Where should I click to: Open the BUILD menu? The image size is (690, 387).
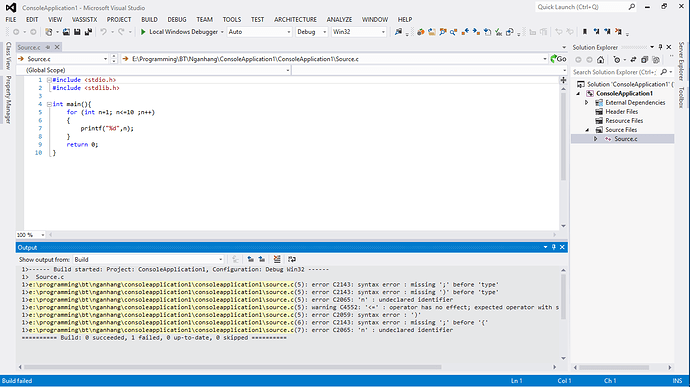click(x=150, y=19)
